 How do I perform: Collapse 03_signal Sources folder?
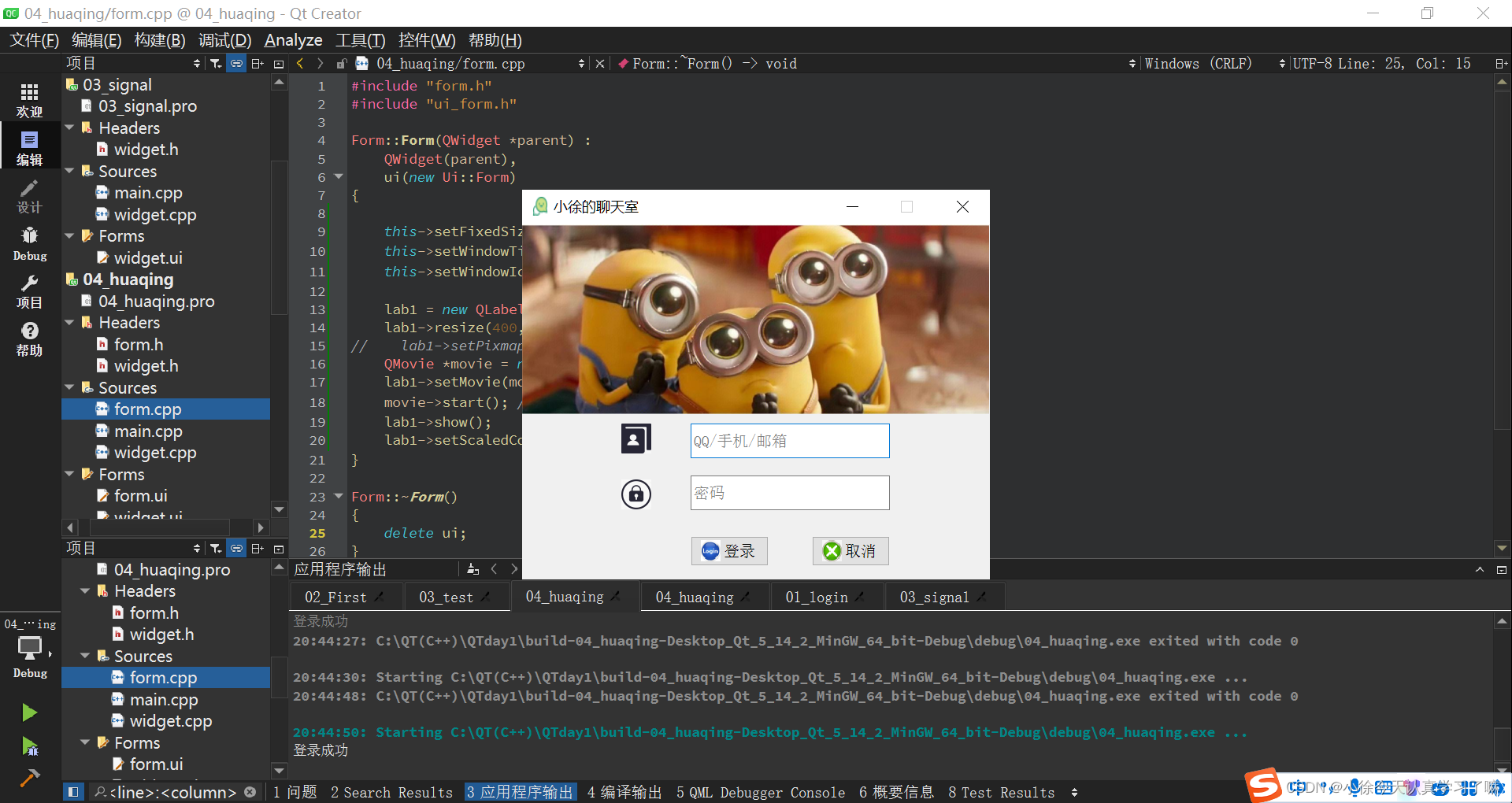(x=69, y=171)
